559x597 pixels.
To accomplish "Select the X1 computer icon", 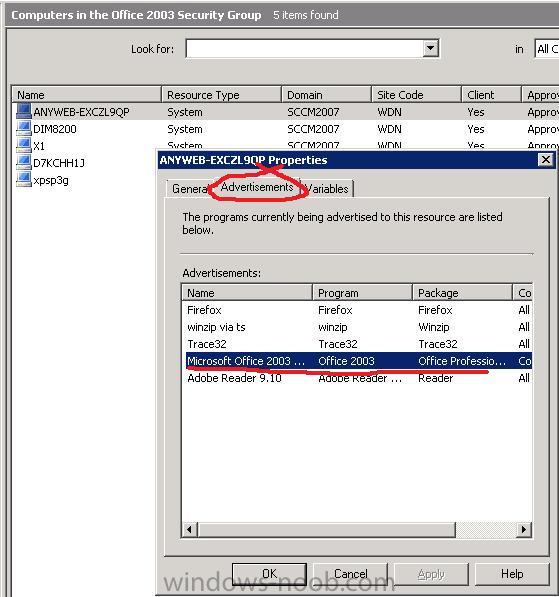I will point(24,145).
